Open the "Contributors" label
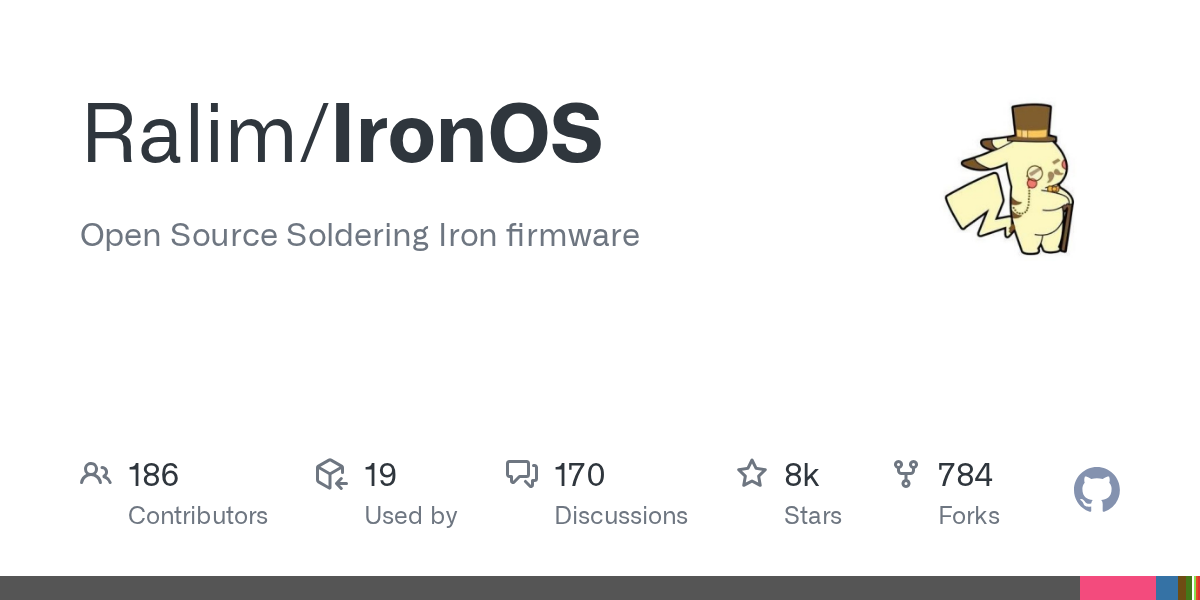The width and height of the screenshot is (1200, 600). point(198,516)
